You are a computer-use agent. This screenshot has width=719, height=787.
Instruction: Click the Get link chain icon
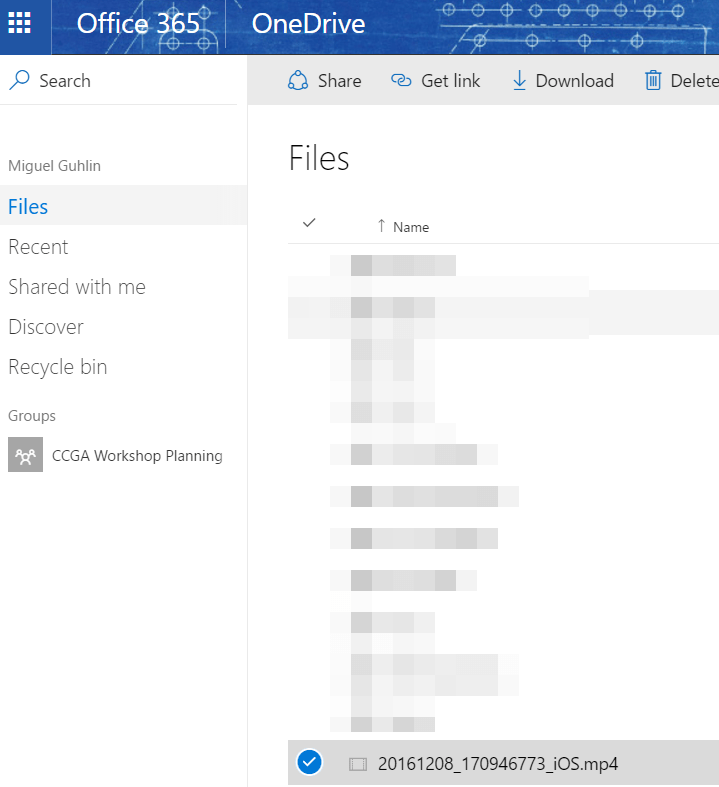401,80
